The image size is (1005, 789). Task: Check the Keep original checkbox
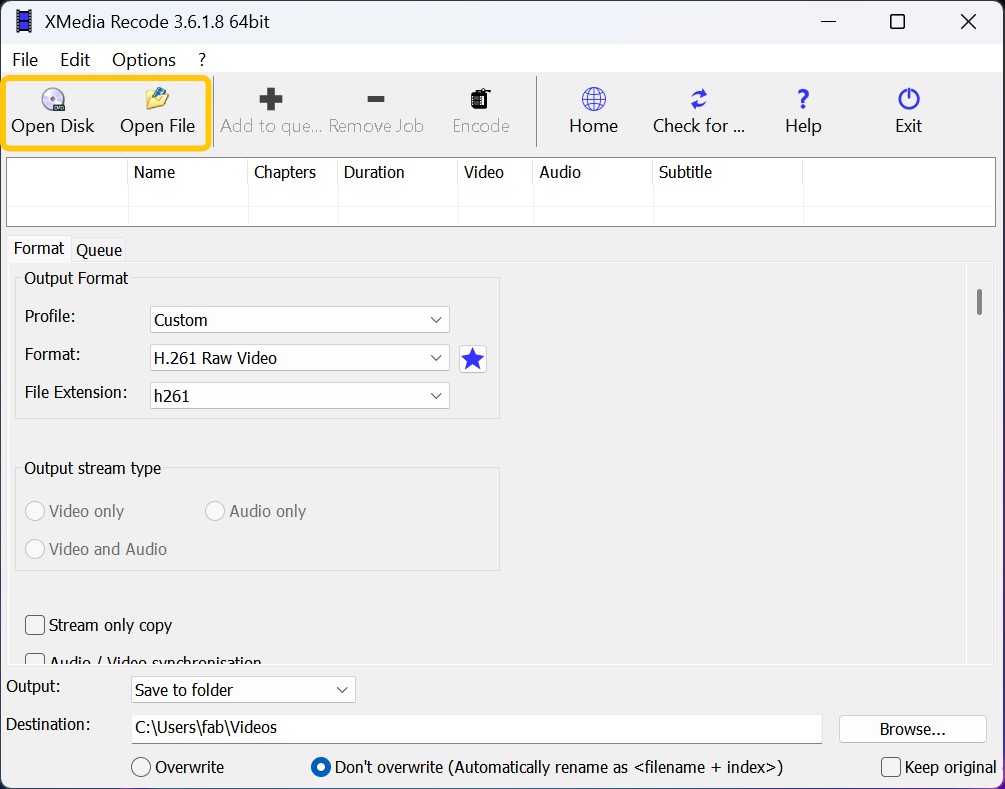(888, 766)
